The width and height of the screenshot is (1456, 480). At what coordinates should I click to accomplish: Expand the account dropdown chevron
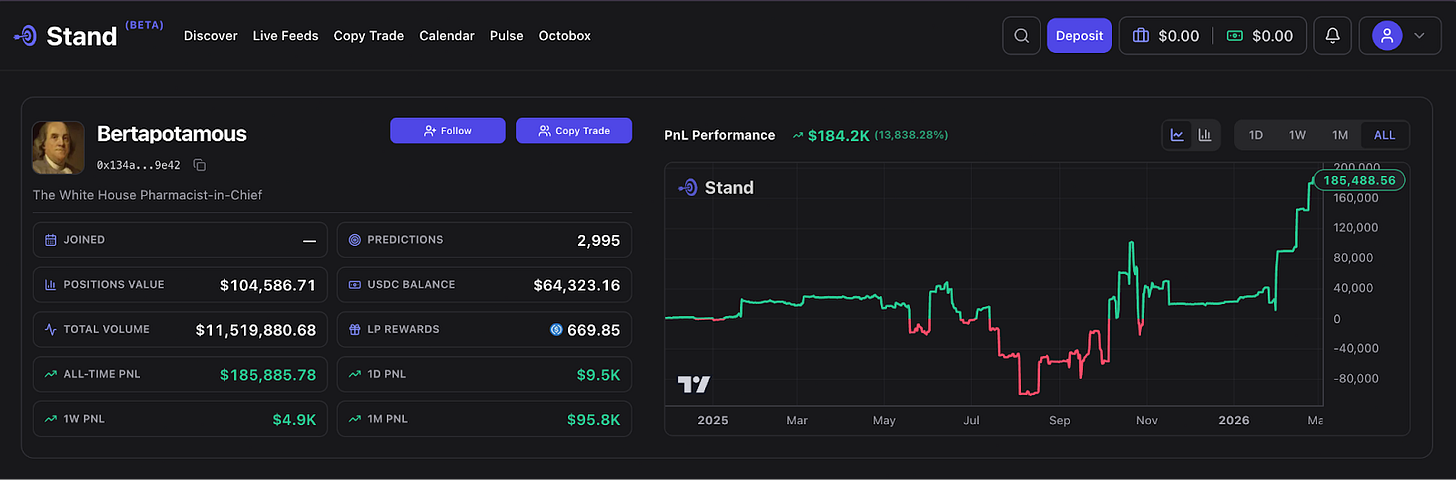click(1419, 36)
